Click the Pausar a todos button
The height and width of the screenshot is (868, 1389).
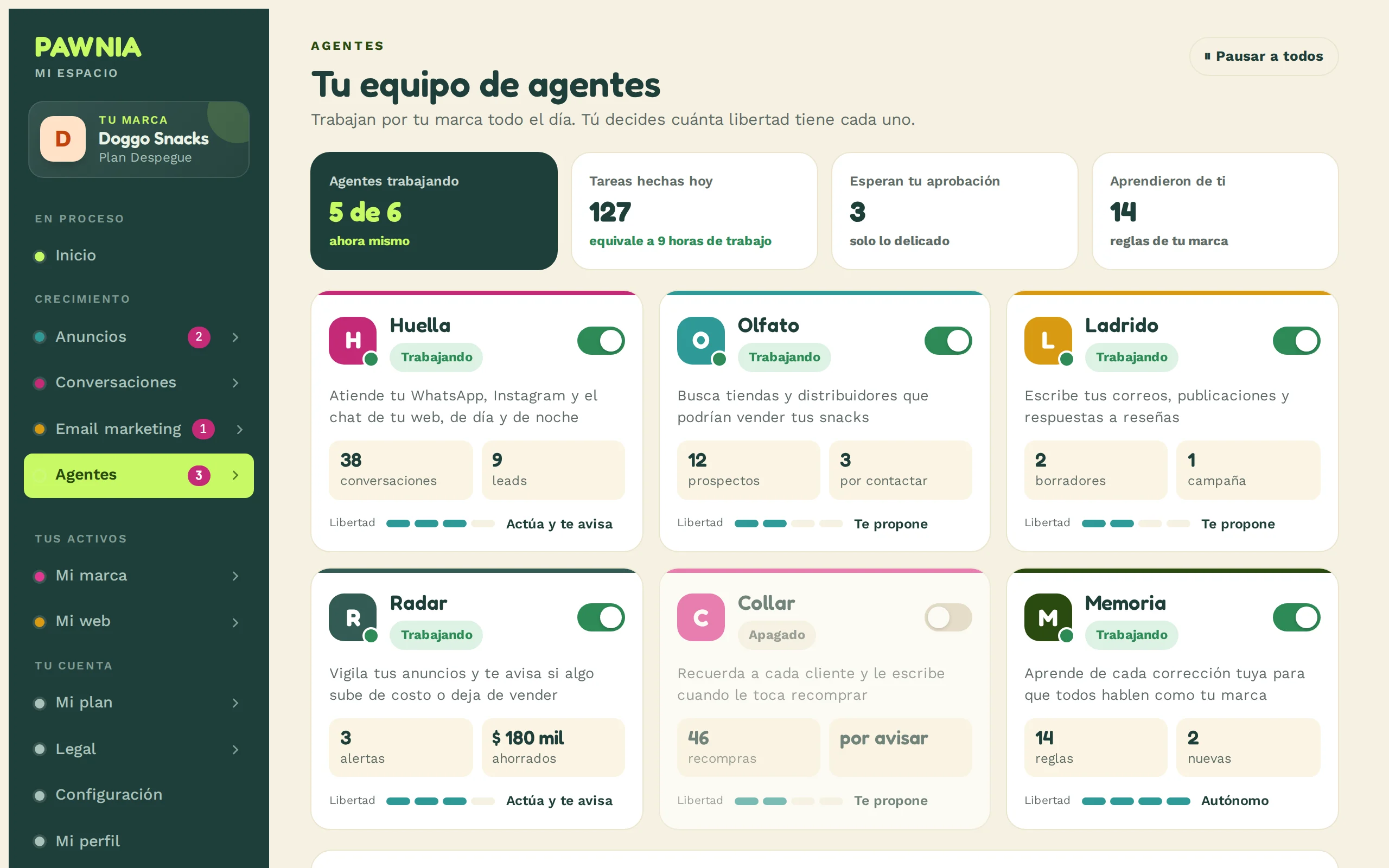[1264, 56]
